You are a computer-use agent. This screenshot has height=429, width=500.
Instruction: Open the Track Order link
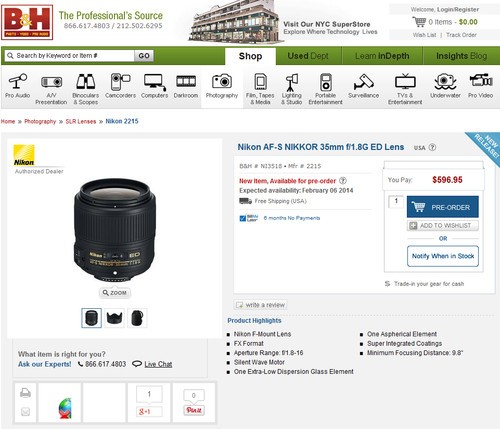461,35
